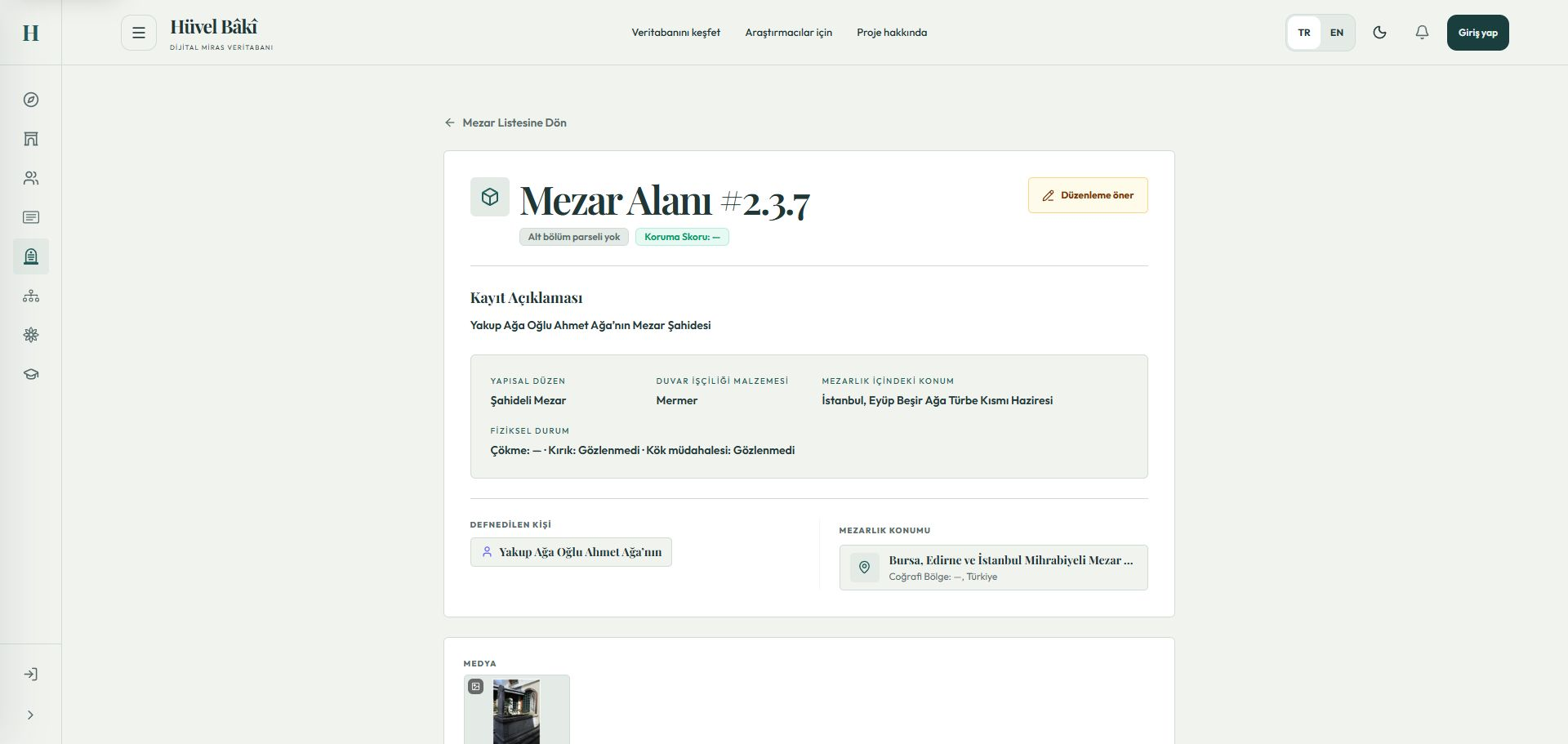Open the compass explore icon in sidebar

[x=31, y=100]
